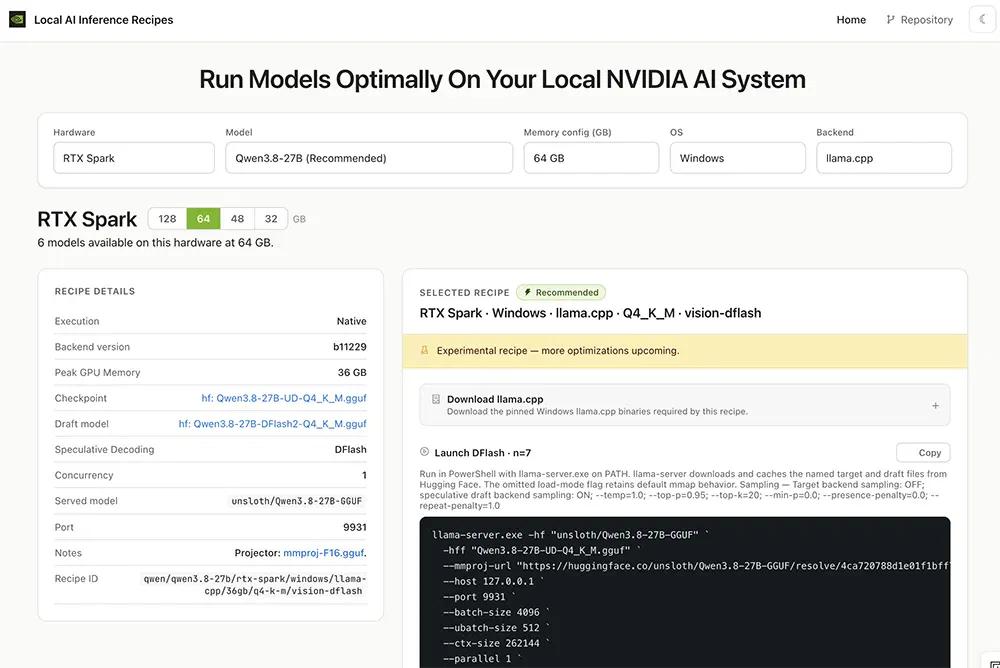
Task: Select the 32 GB memory option
Action: point(271,219)
